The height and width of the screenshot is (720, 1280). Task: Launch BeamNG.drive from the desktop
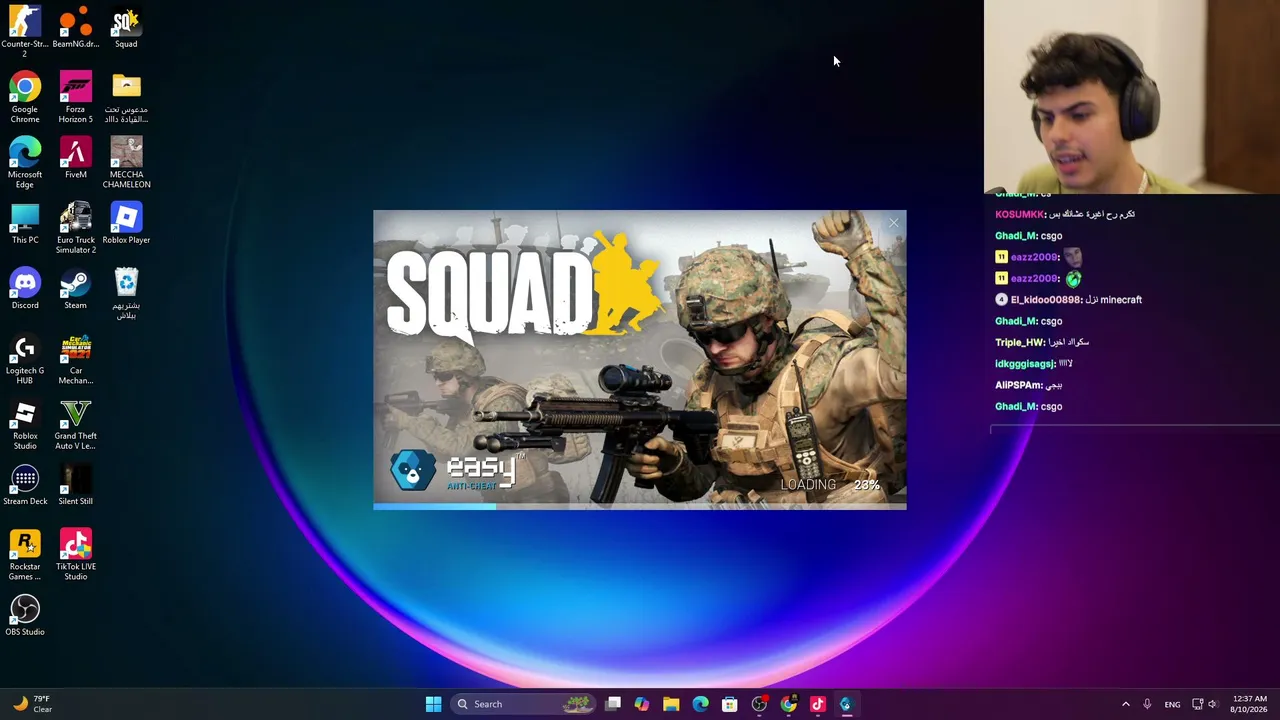point(76,28)
